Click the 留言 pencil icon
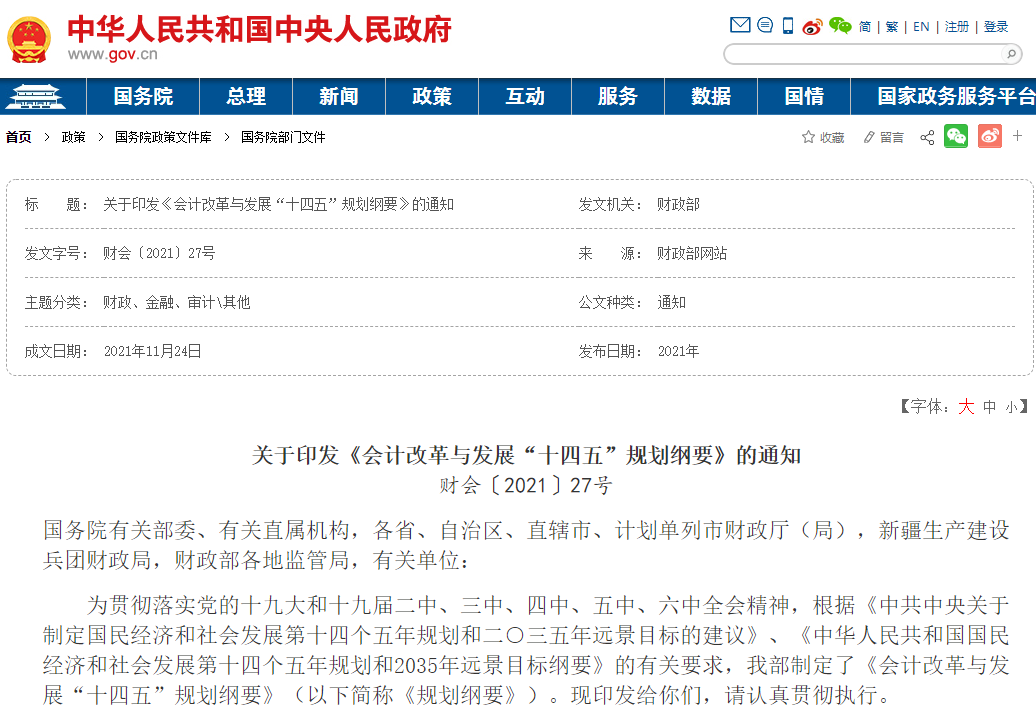 pyautogui.click(x=869, y=137)
